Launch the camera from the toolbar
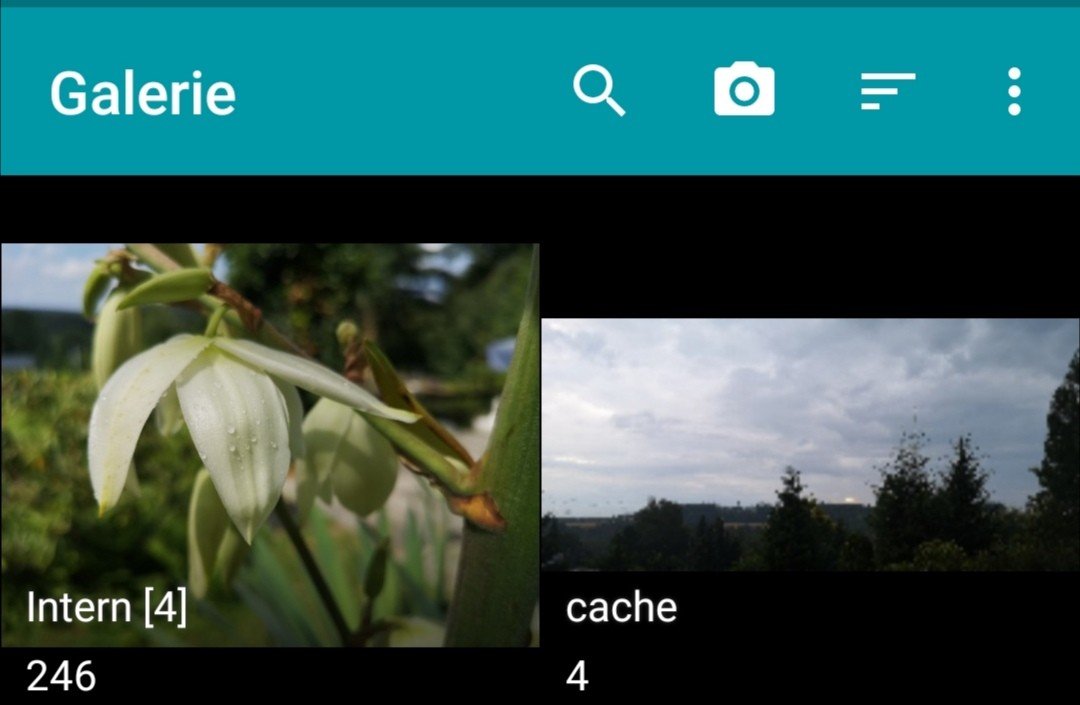The height and width of the screenshot is (705, 1080). pos(744,90)
